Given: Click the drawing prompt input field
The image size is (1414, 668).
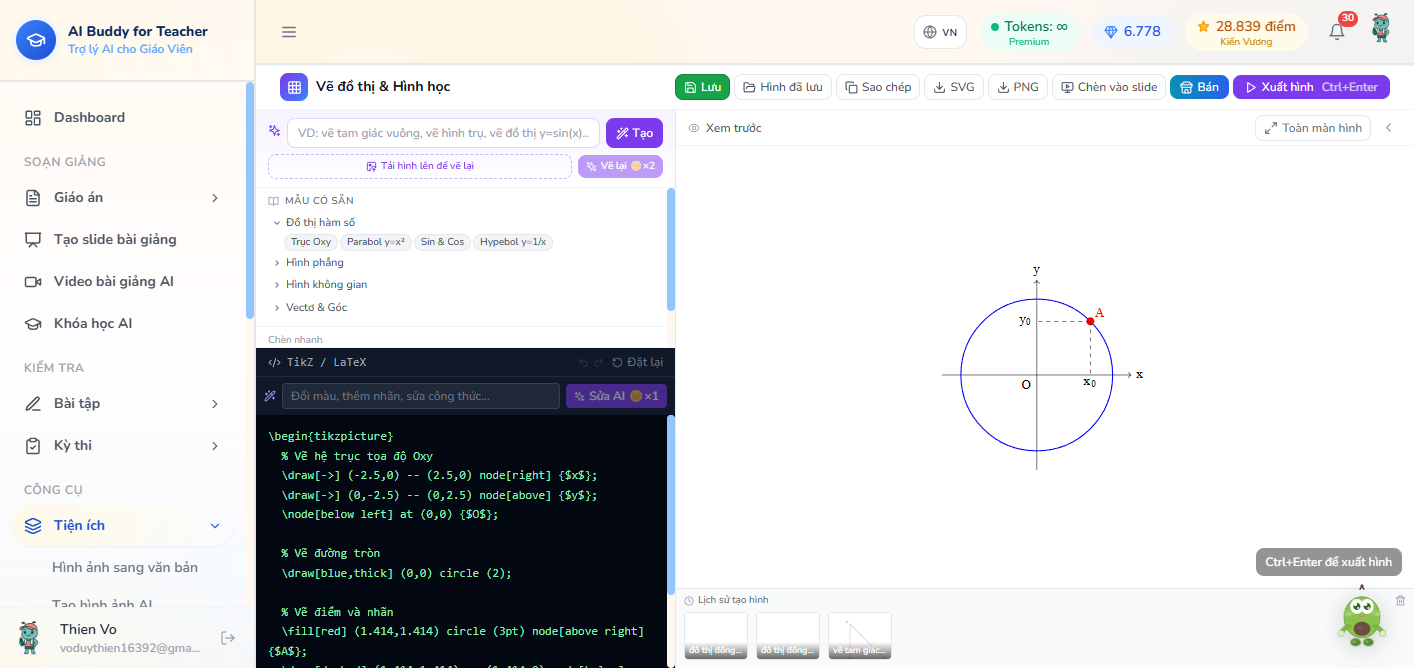Looking at the screenshot, I should point(444,133).
